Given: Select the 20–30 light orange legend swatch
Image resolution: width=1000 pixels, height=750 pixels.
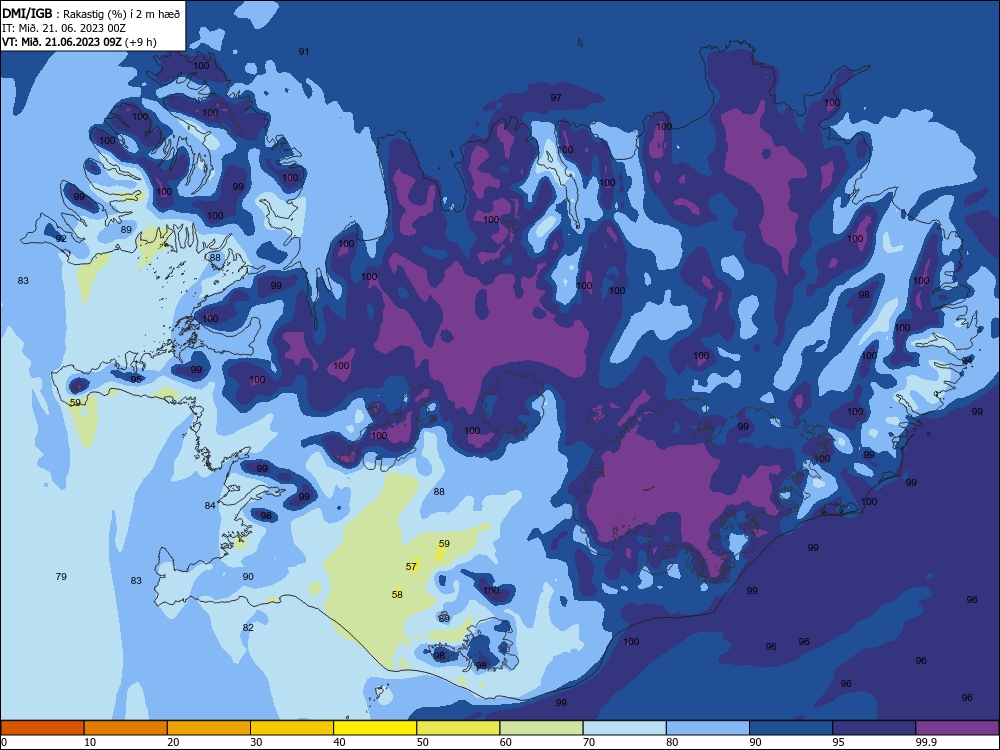Looking at the screenshot, I should 209,728.
